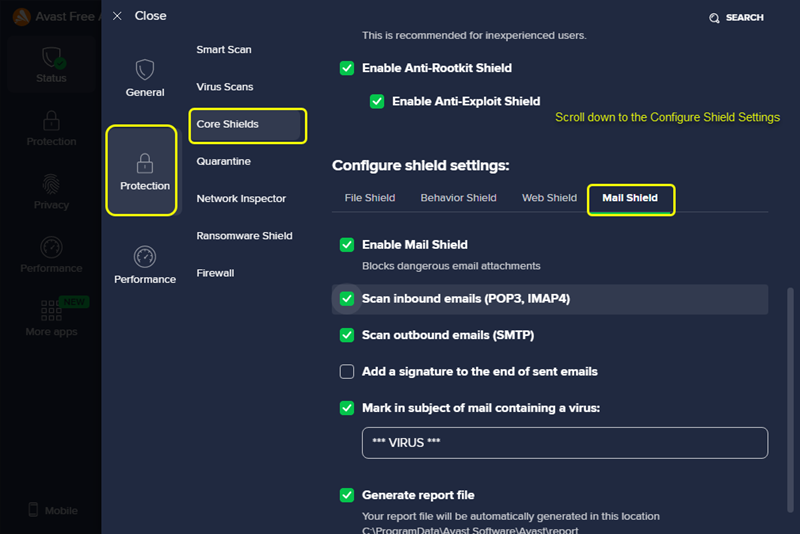Open Quarantine in the Protection menu
The image size is (800, 534).
(224, 162)
